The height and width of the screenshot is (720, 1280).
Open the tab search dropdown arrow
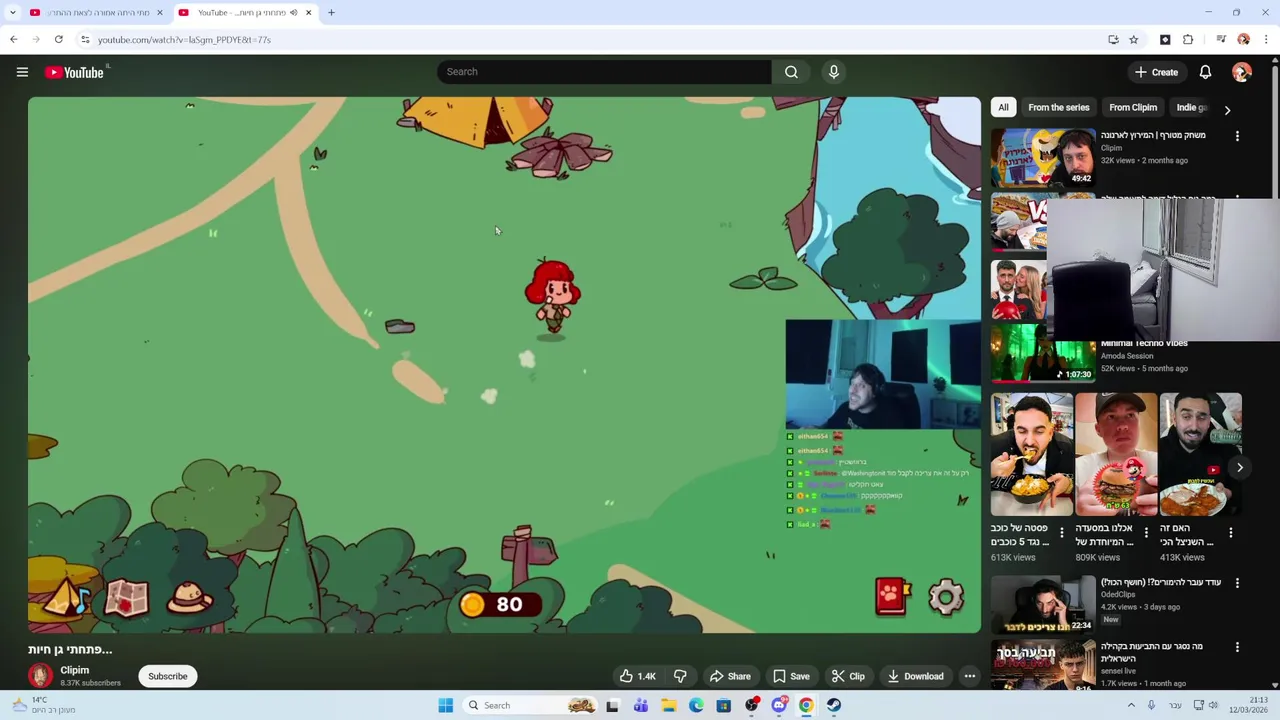click(x=12, y=13)
